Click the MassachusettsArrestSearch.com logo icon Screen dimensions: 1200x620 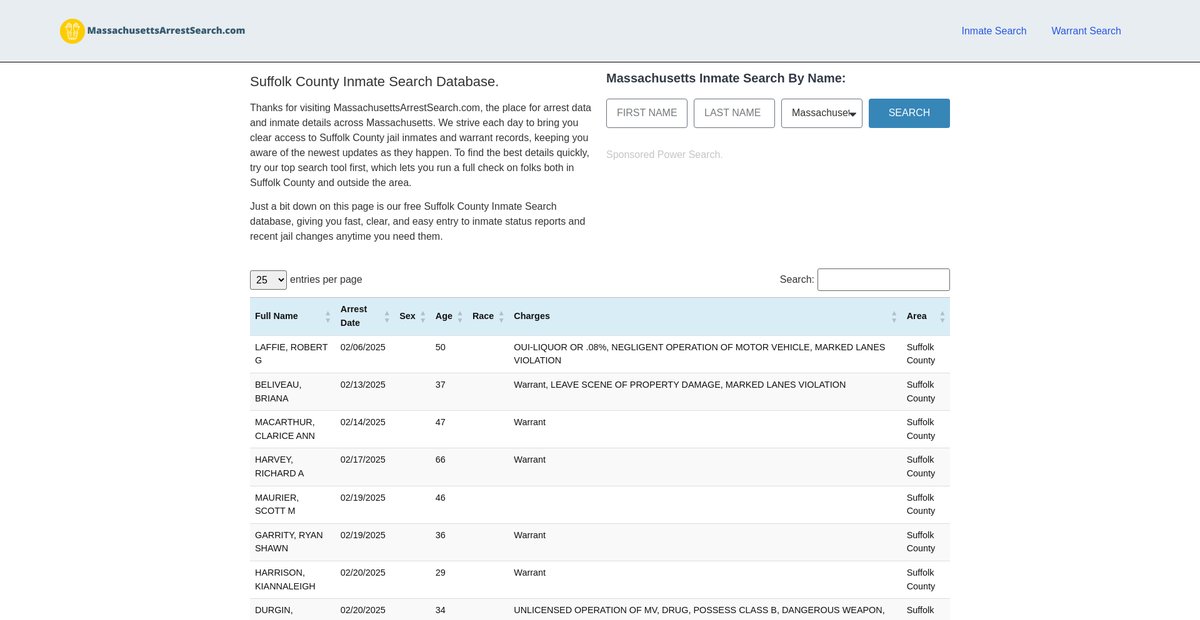[72, 31]
